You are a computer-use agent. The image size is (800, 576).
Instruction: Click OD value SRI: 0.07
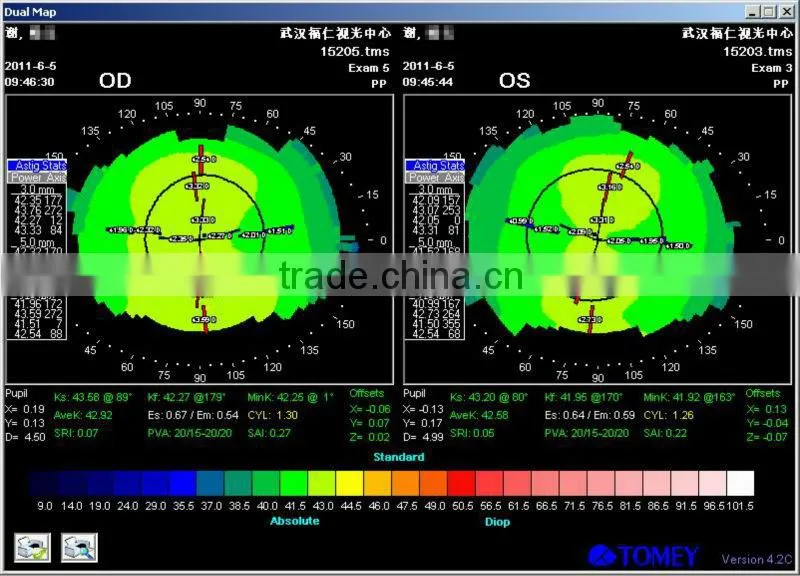point(76,433)
